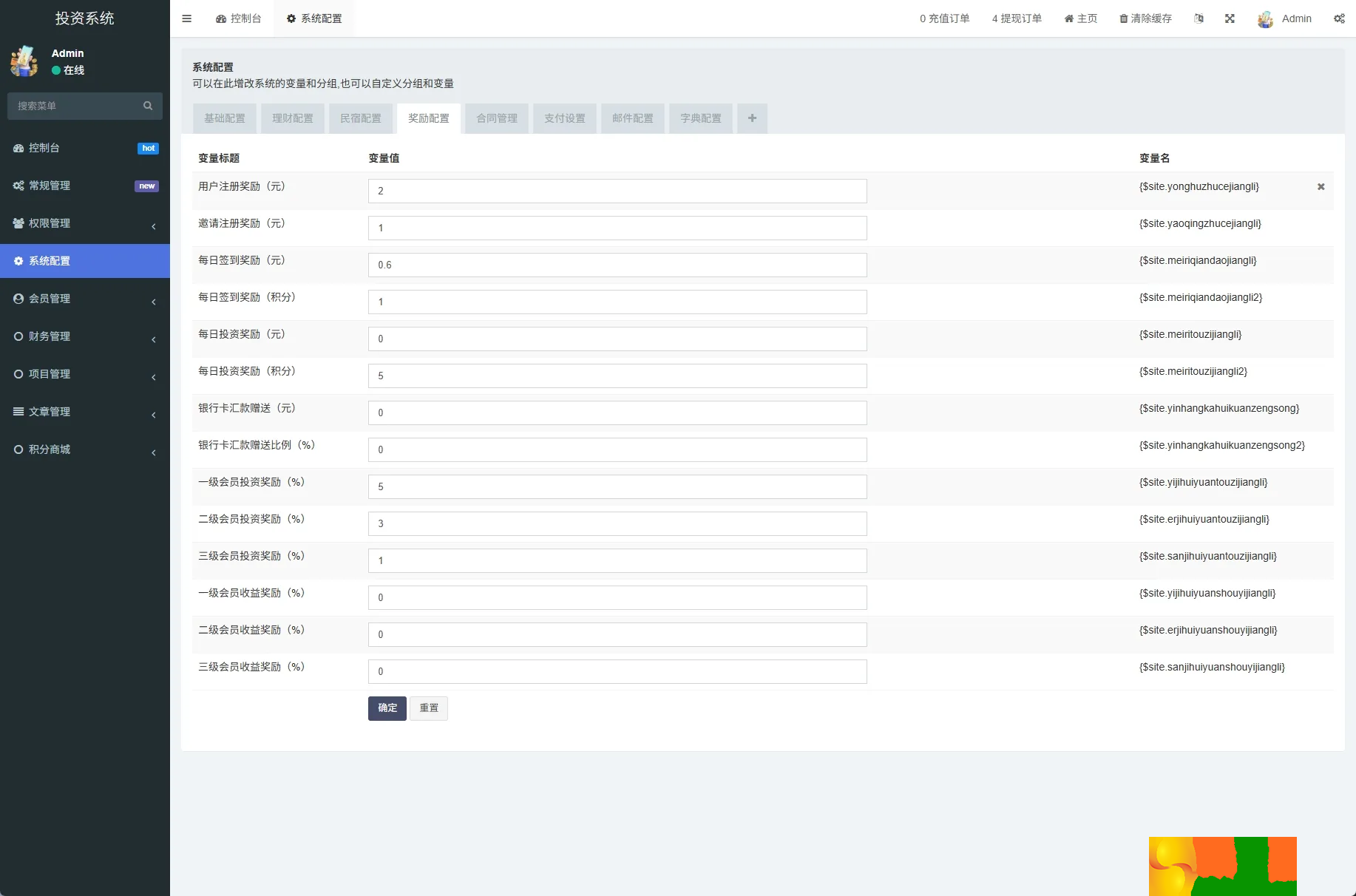Click the 二级会员收益奖励（%） value field
This screenshot has width=1356, height=896.
point(617,634)
